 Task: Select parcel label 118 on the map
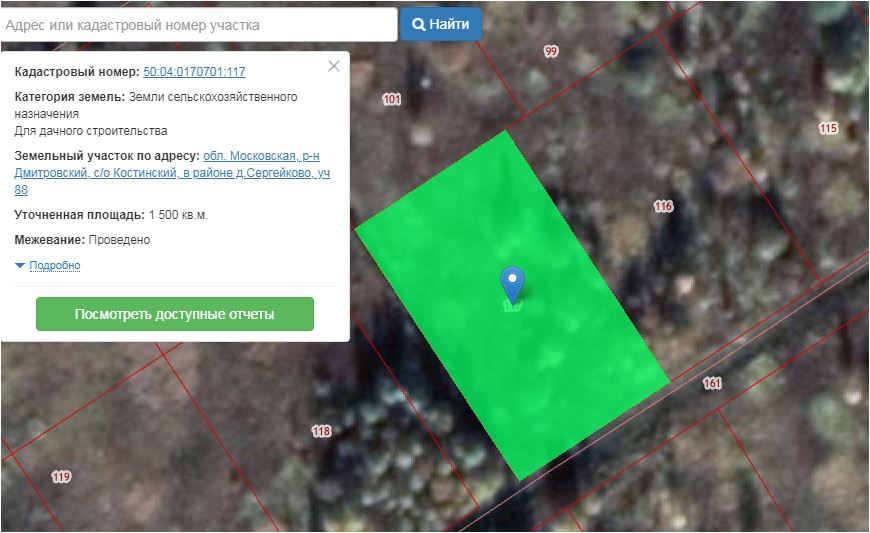tap(321, 431)
